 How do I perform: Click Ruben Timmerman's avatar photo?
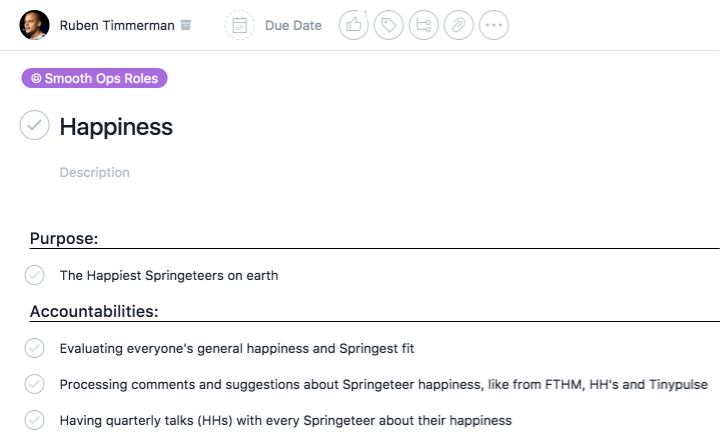coord(34,25)
